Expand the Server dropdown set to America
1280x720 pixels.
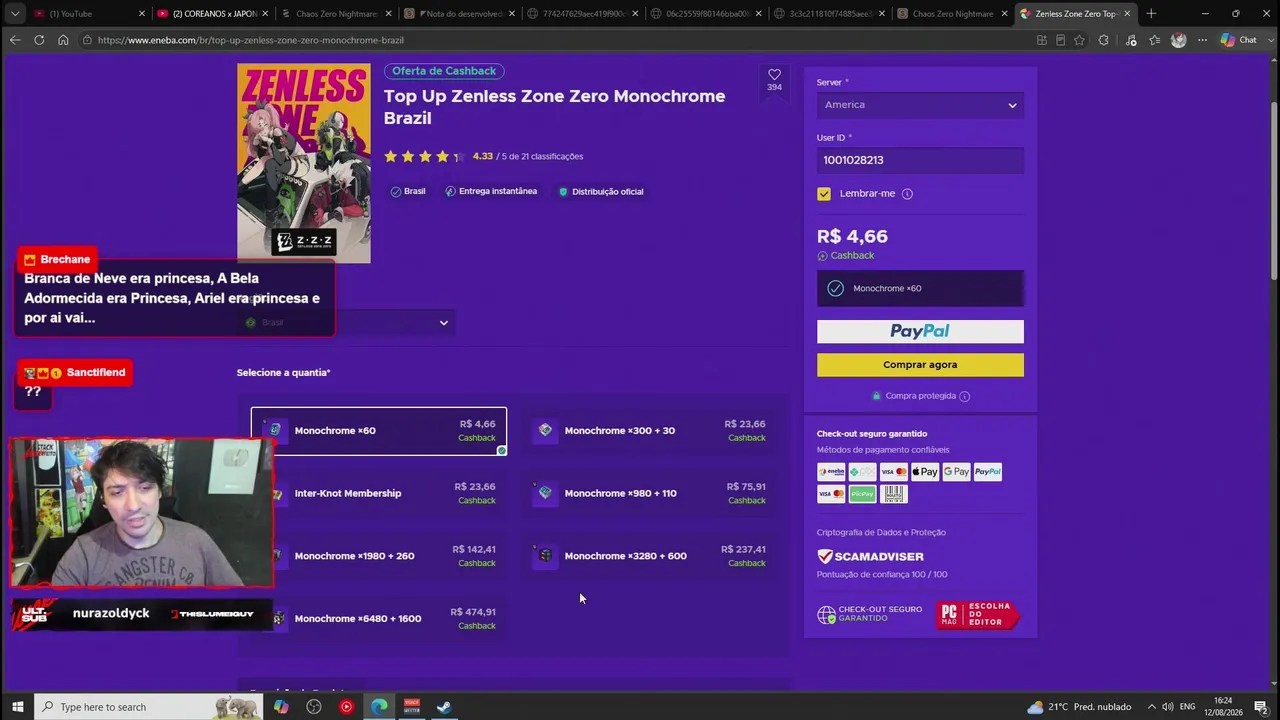(x=920, y=105)
